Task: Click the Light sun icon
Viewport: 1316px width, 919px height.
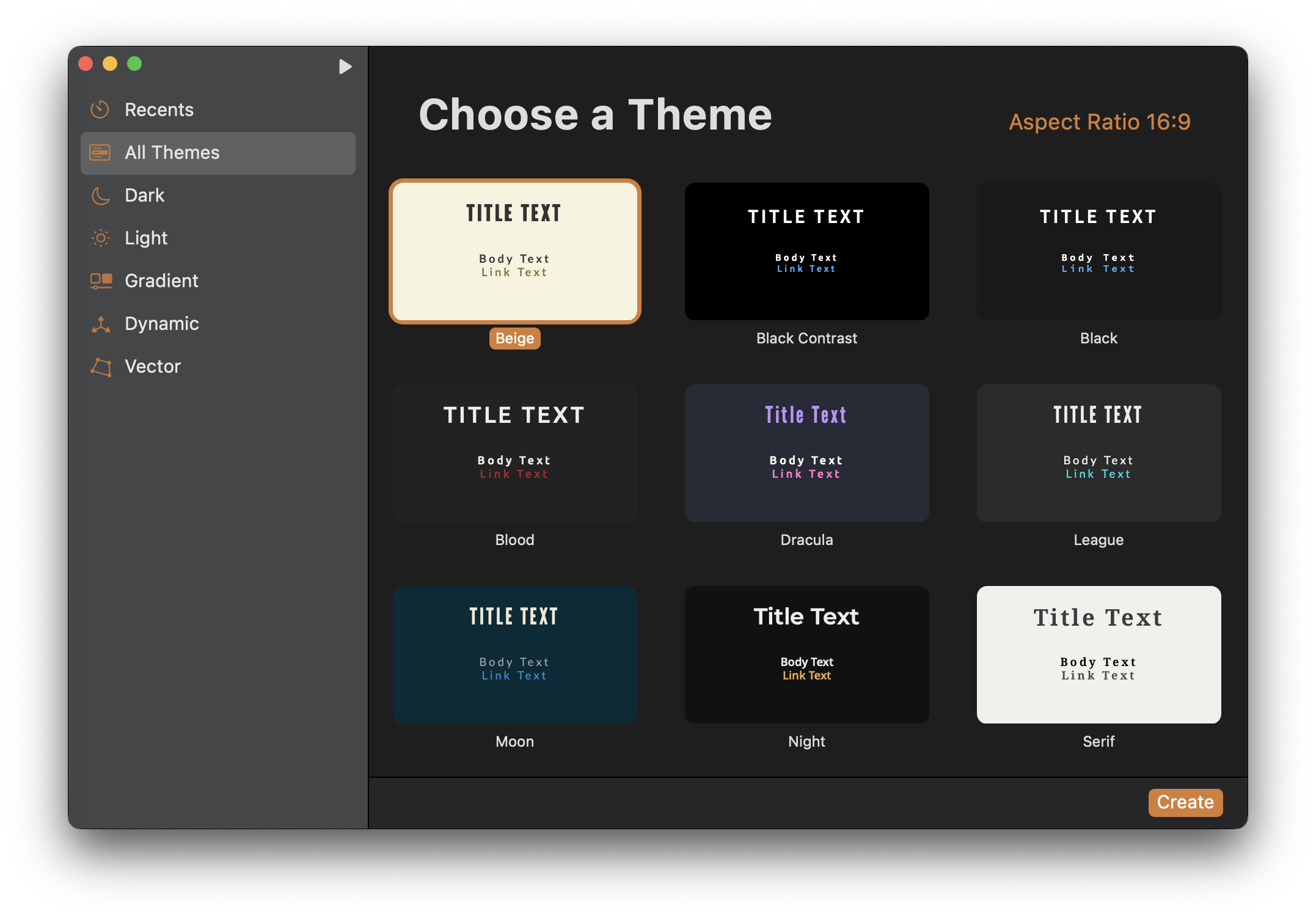Action: pos(100,238)
